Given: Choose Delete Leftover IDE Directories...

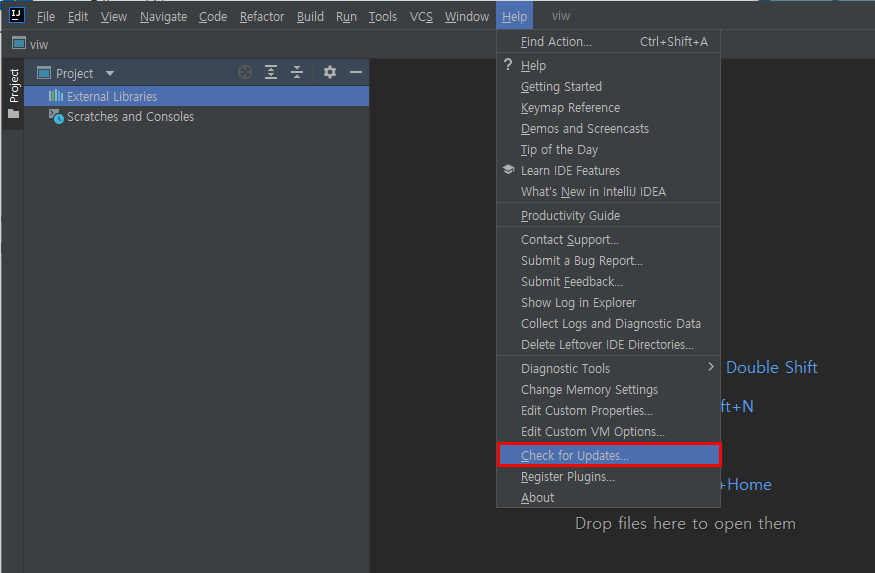Looking at the screenshot, I should click(608, 344).
